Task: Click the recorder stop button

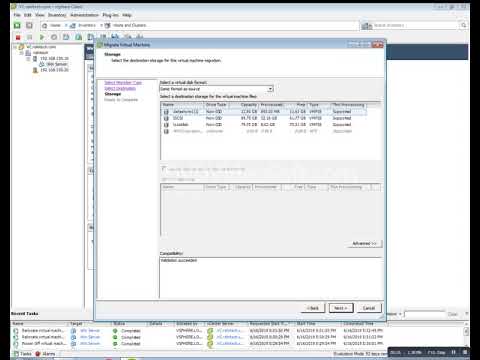Action: (x=465, y=352)
